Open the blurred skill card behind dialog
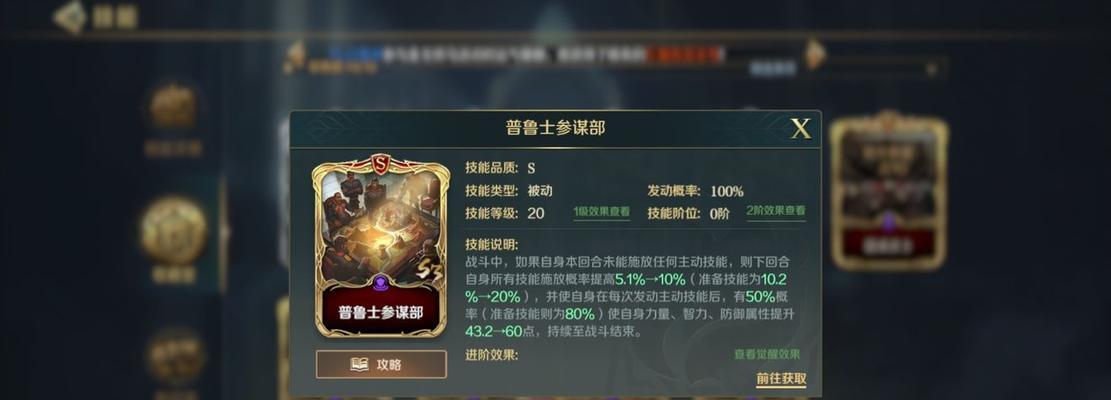This screenshot has width=1111, height=400. (x=889, y=191)
